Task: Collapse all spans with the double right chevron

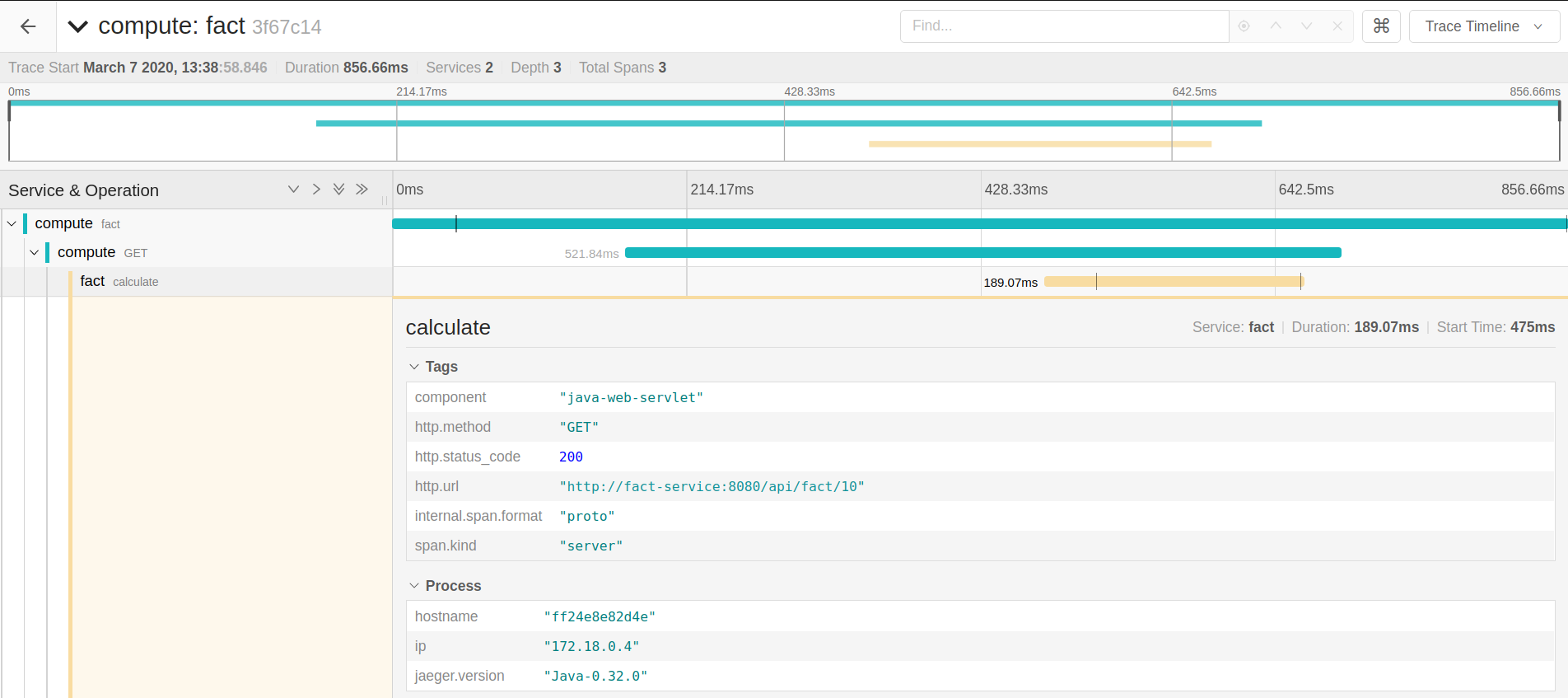Action: coord(362,190)
